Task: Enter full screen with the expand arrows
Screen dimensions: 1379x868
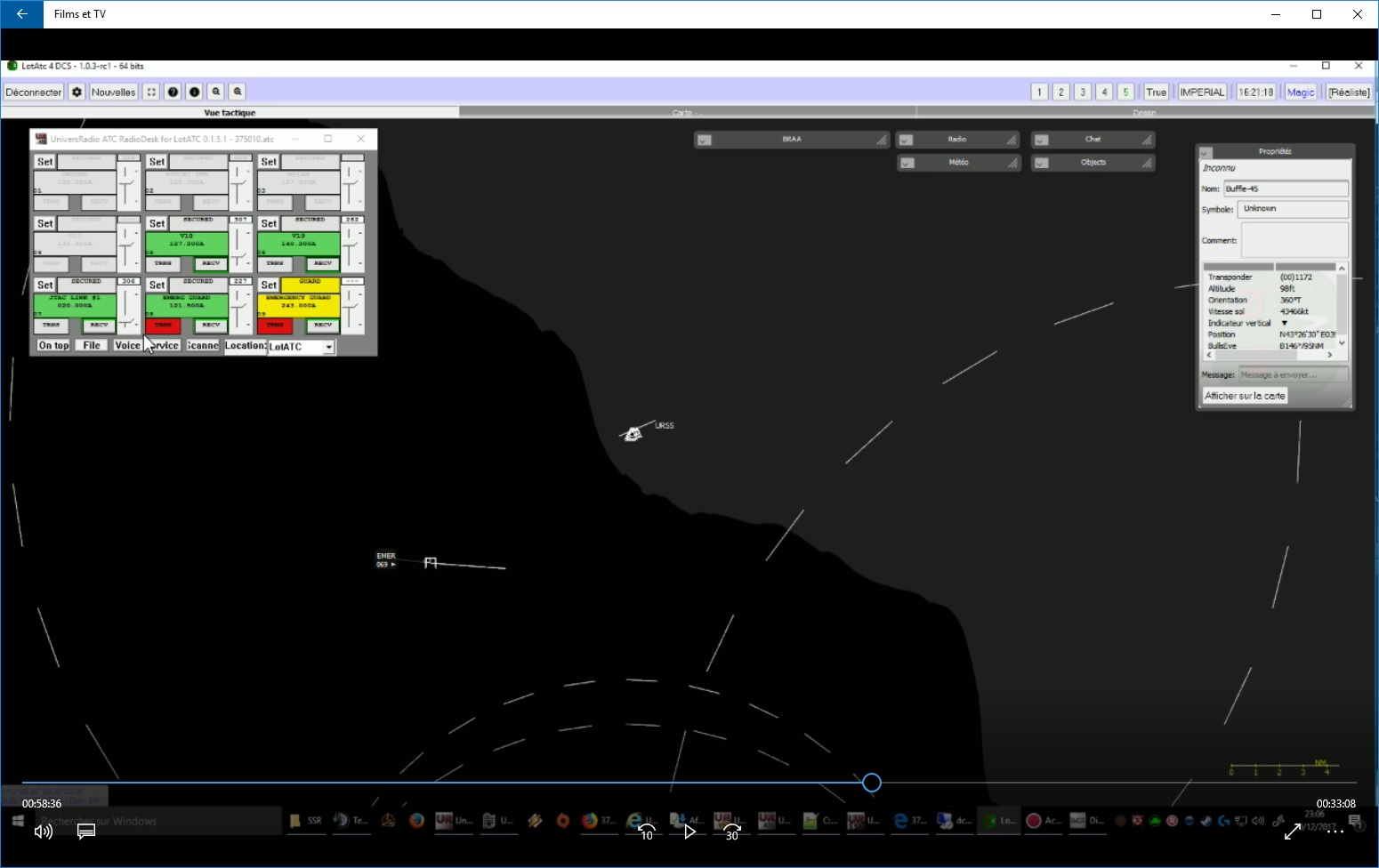Action: tap(1293, 832)
